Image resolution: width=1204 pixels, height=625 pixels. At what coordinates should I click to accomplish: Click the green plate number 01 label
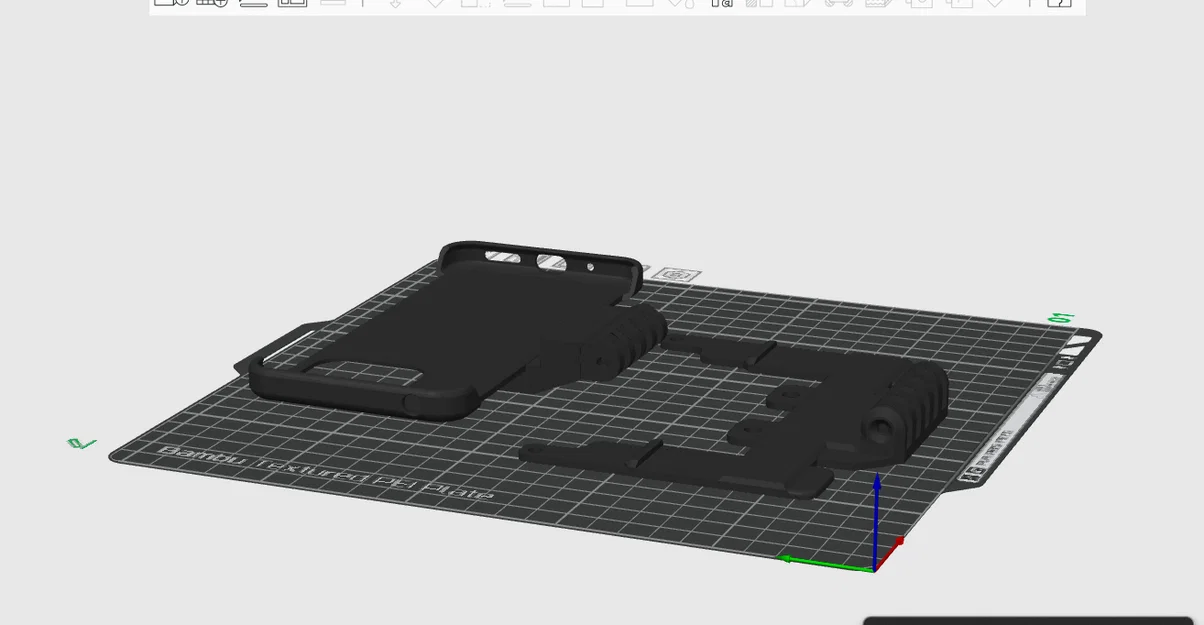point(1060,318)
